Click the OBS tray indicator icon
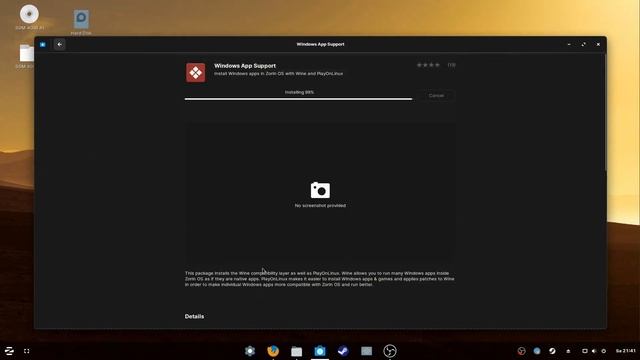This screenshot has width=640, height=360. pyautogui.click(x=521, y=351)
